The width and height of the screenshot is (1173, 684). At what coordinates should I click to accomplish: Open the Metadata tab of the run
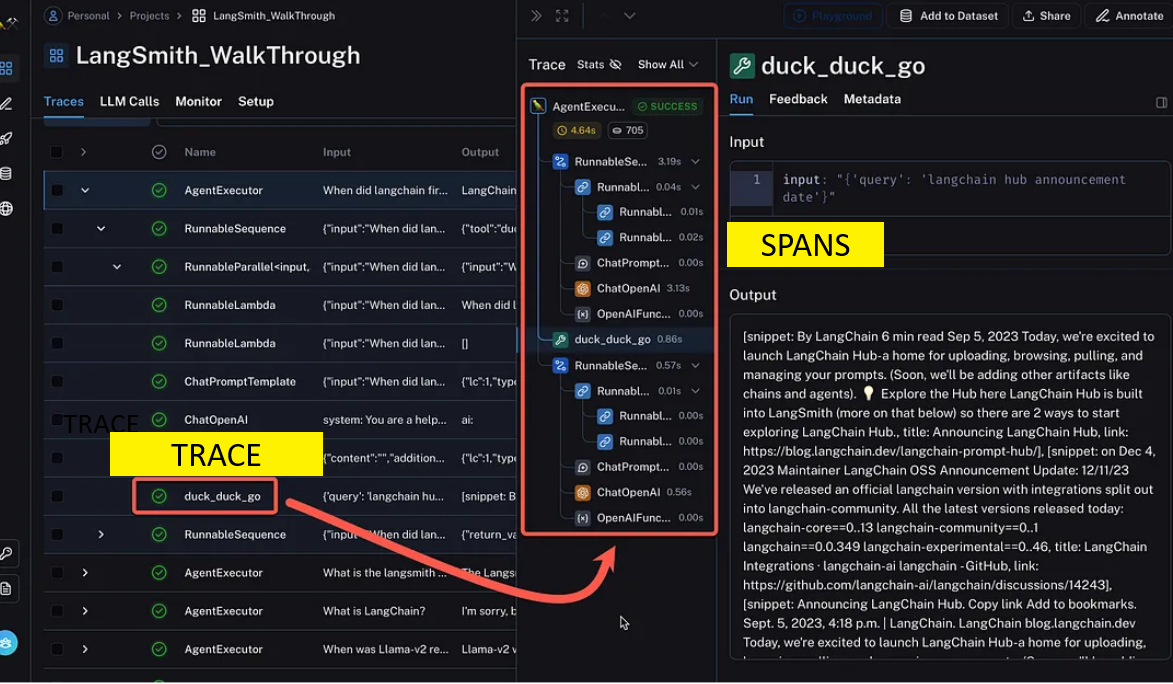click(872, 99)
